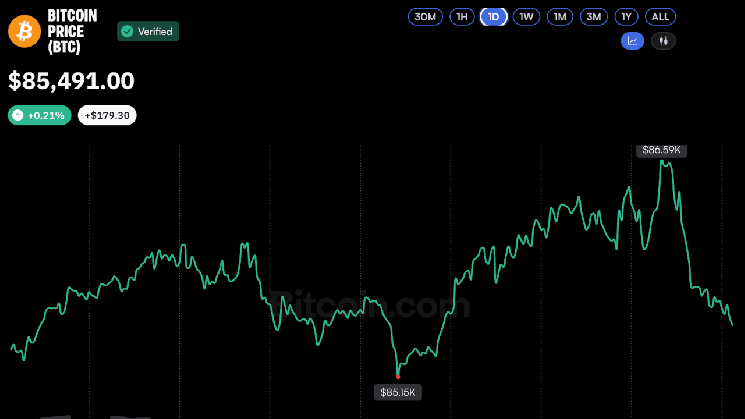Click the +0.21% change badge
This screenshot has width=745, height=419.
coord(39,115)
